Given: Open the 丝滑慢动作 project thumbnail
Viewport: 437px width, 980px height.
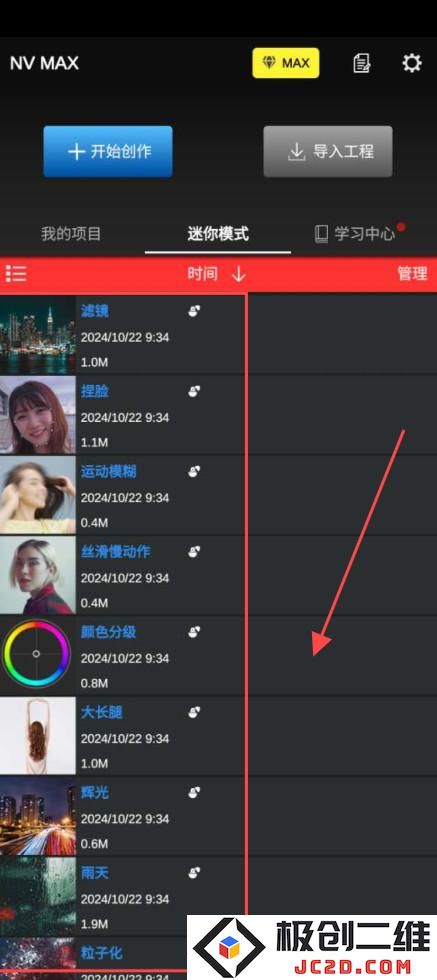Looking at the screenshot, I should coord(38,575).
